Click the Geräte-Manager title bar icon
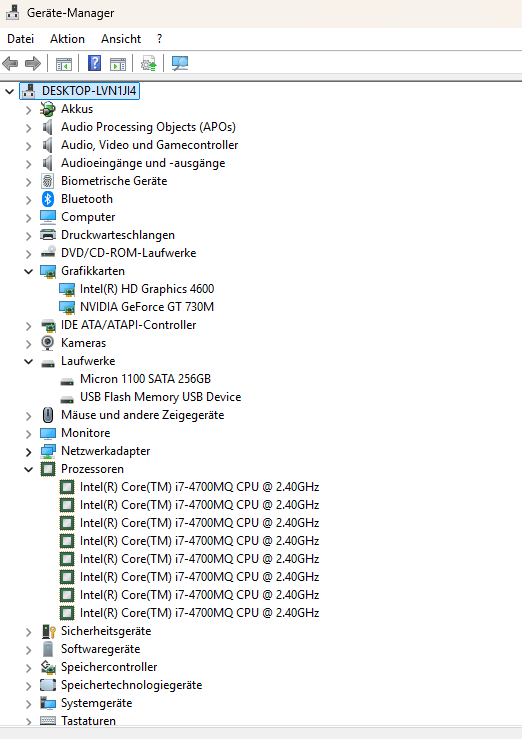The image size is (522, 739). (12, 13)
